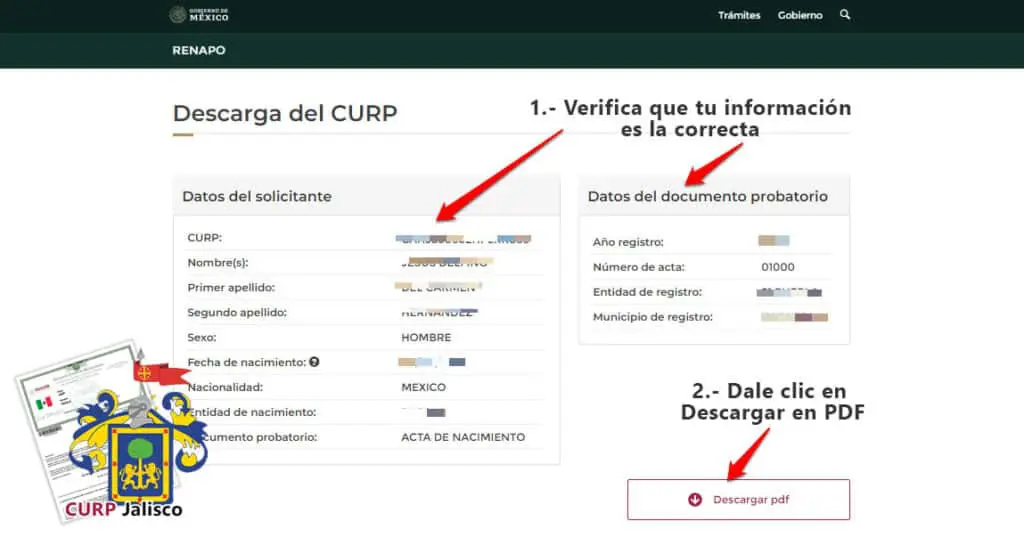
Task: Open the Trámites menu
Action: [739, 15]
